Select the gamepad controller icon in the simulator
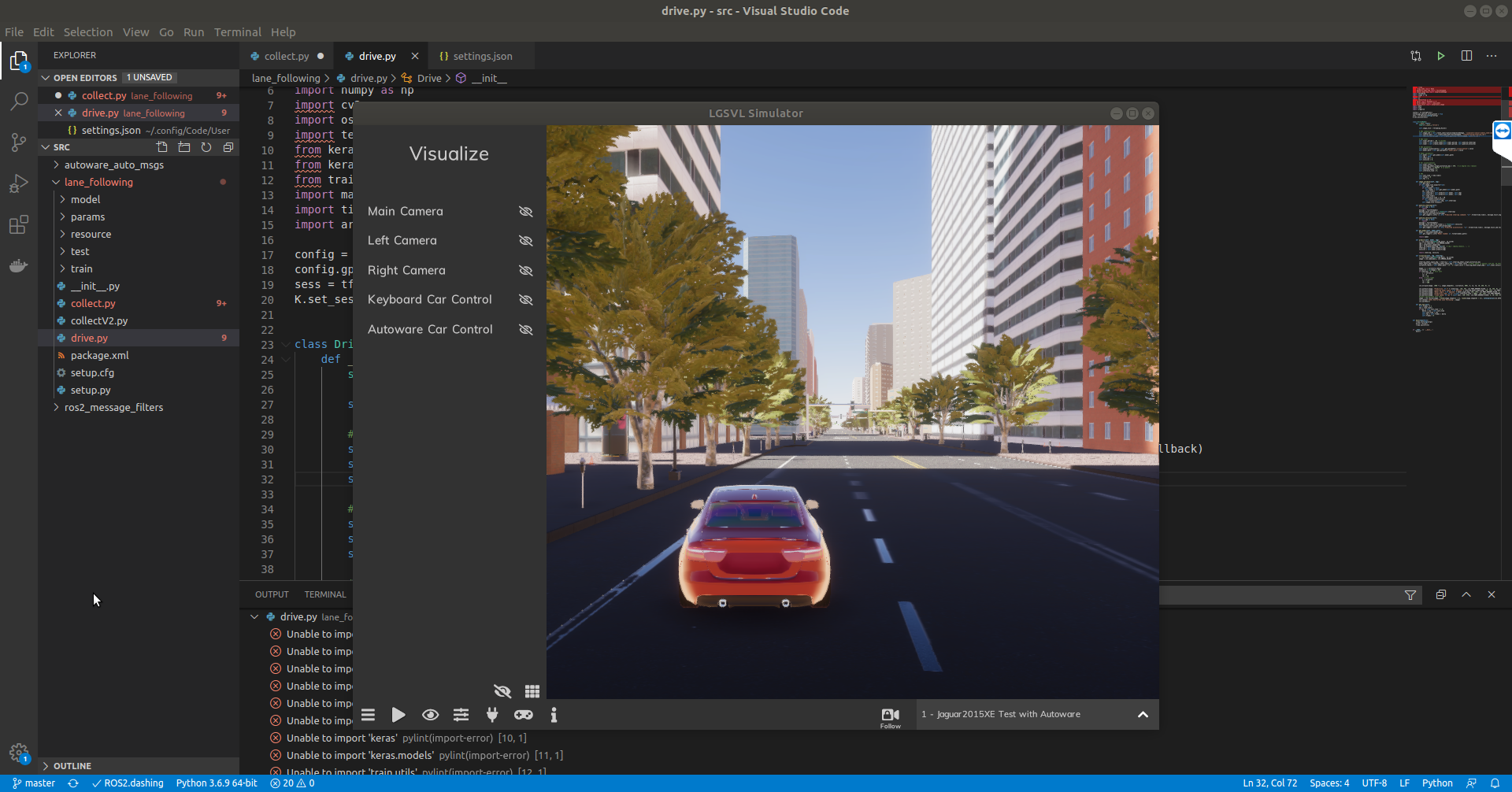 523,715
